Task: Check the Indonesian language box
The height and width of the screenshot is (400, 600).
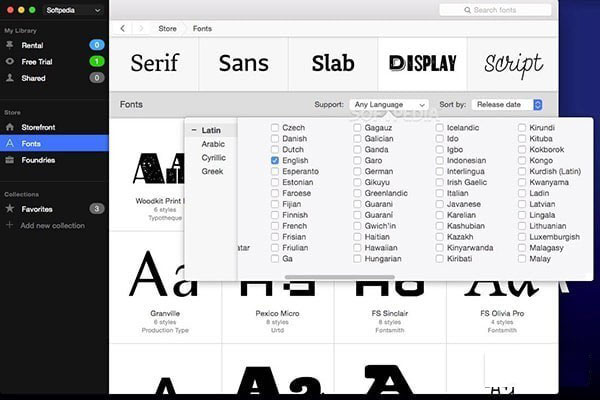Action: click(x=440, y=160)
